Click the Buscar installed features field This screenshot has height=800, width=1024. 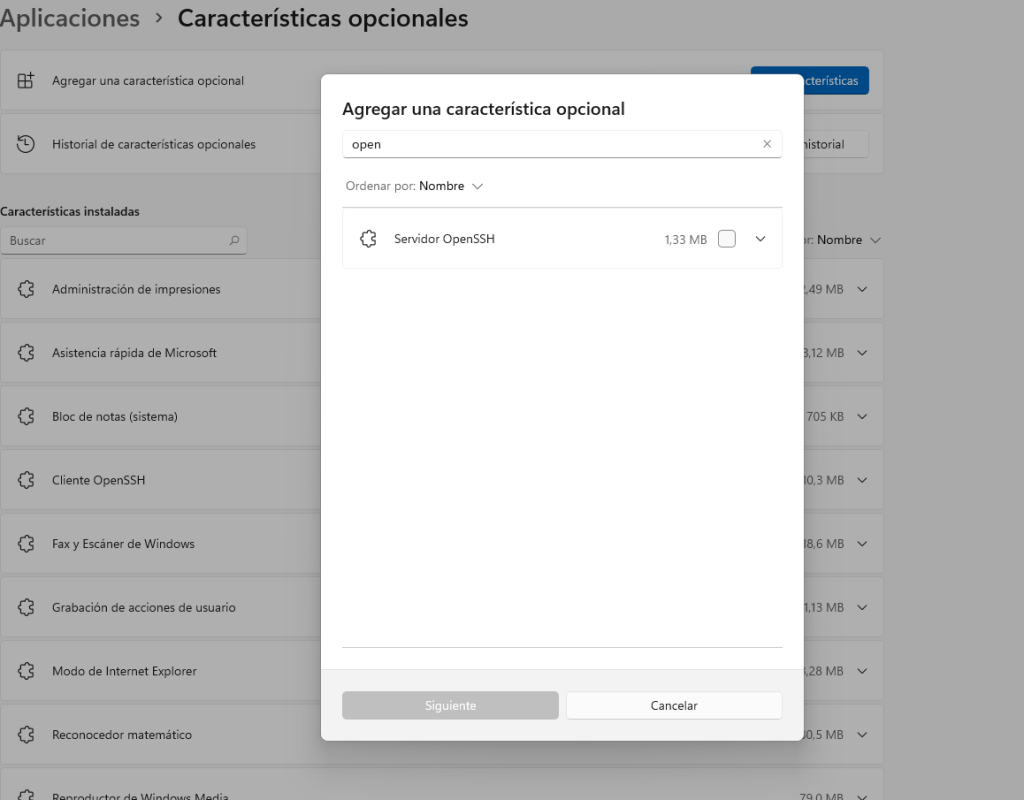[115, 241]
